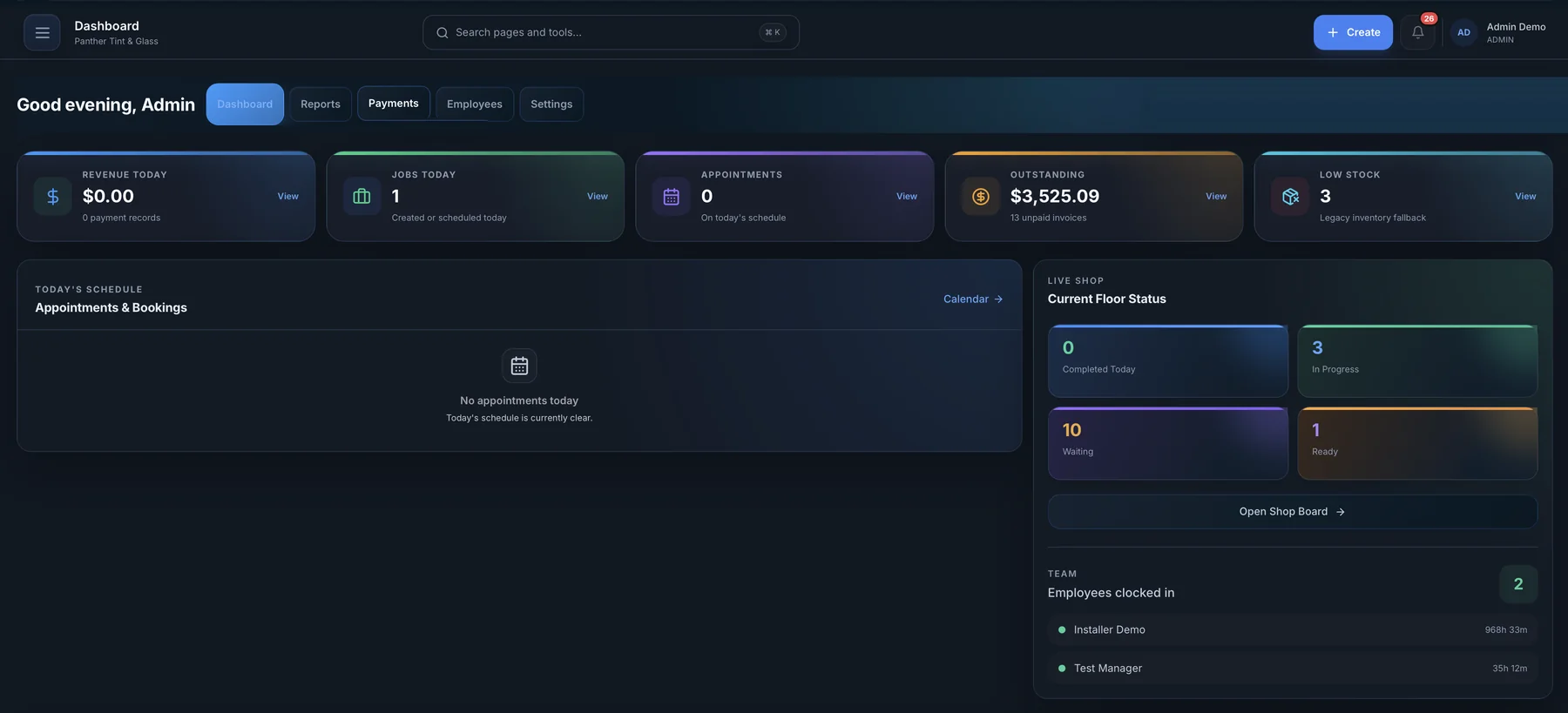Image resolution: width=1568 pixels, height=713 pixels.
Task: Go to the Employees tab
Action: [475, 104]
